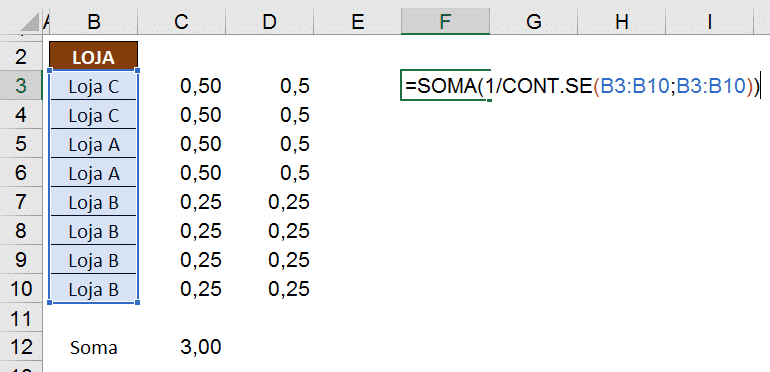Click the select-all corner triangle
The image size is (770, 372).
(x=29, y=22)
